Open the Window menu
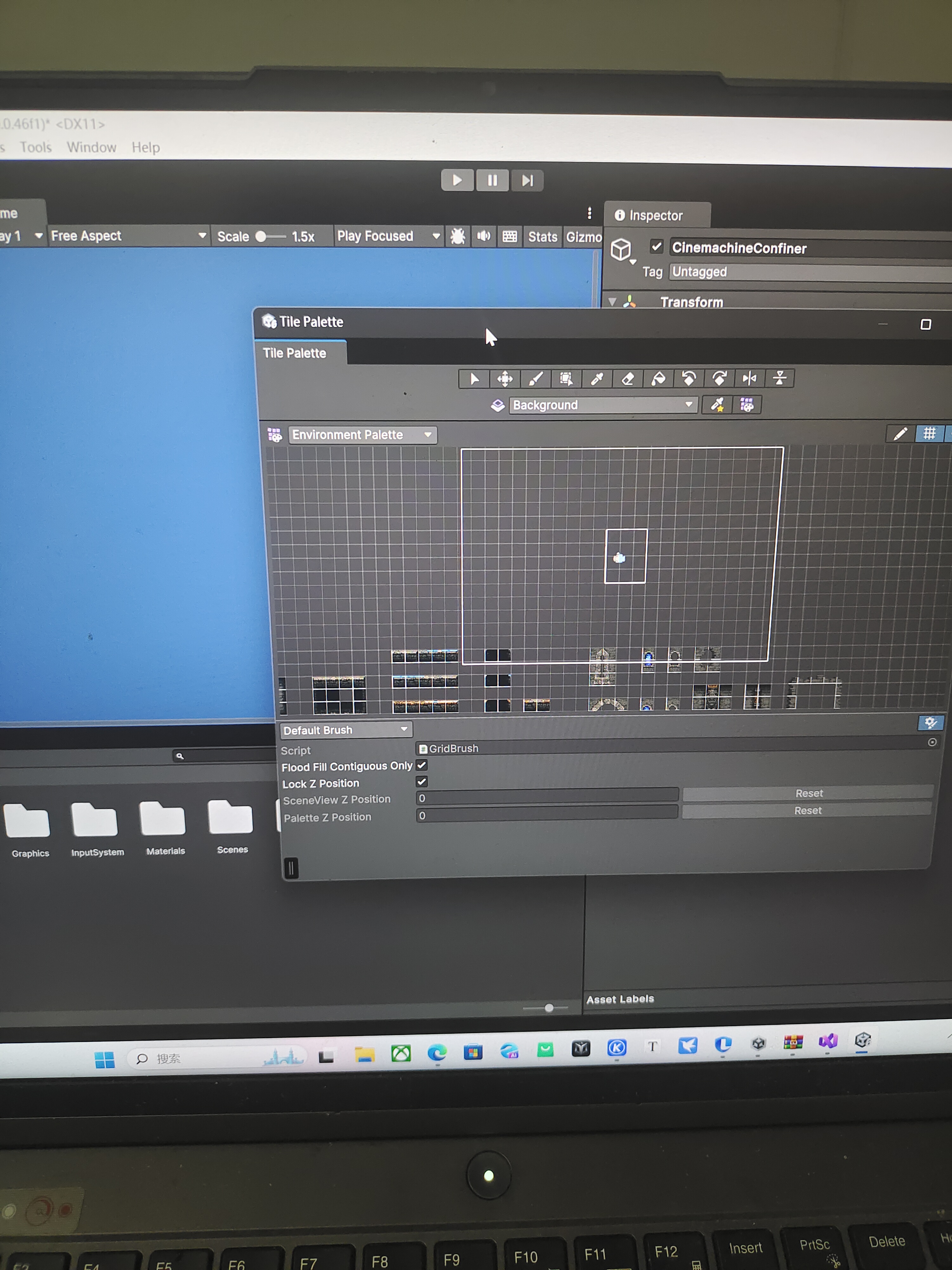Image resolution: width=952 pixels, height=1270 pixels. 91,148
